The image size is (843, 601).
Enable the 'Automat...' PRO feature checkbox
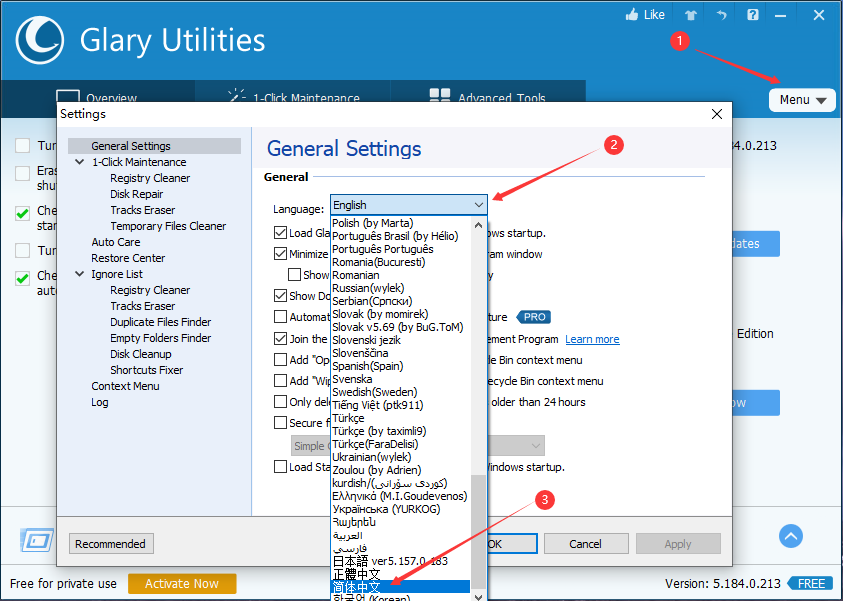280,317
